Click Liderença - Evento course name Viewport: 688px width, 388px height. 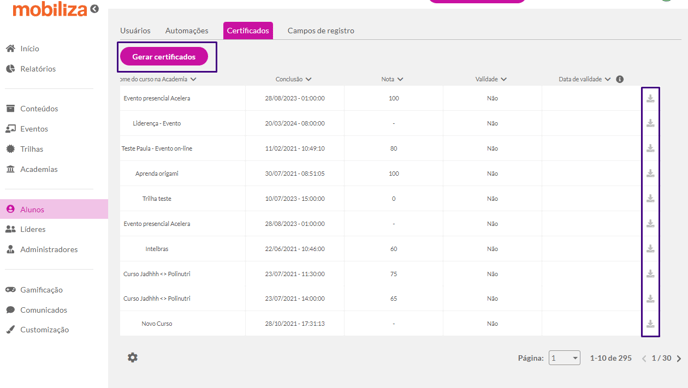point(157,123)
